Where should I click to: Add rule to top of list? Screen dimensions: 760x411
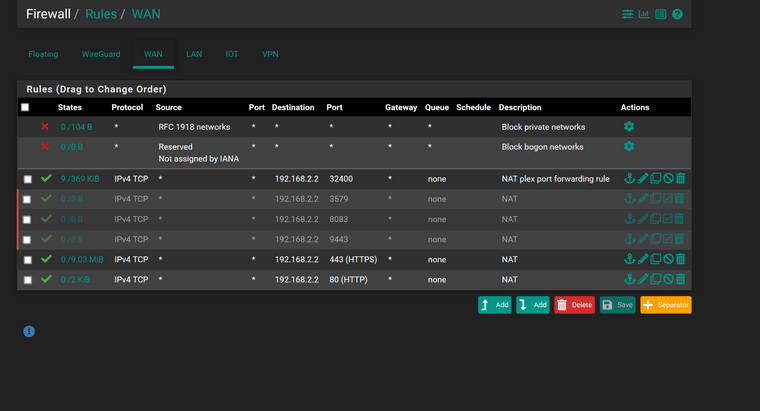coord(494,305)
